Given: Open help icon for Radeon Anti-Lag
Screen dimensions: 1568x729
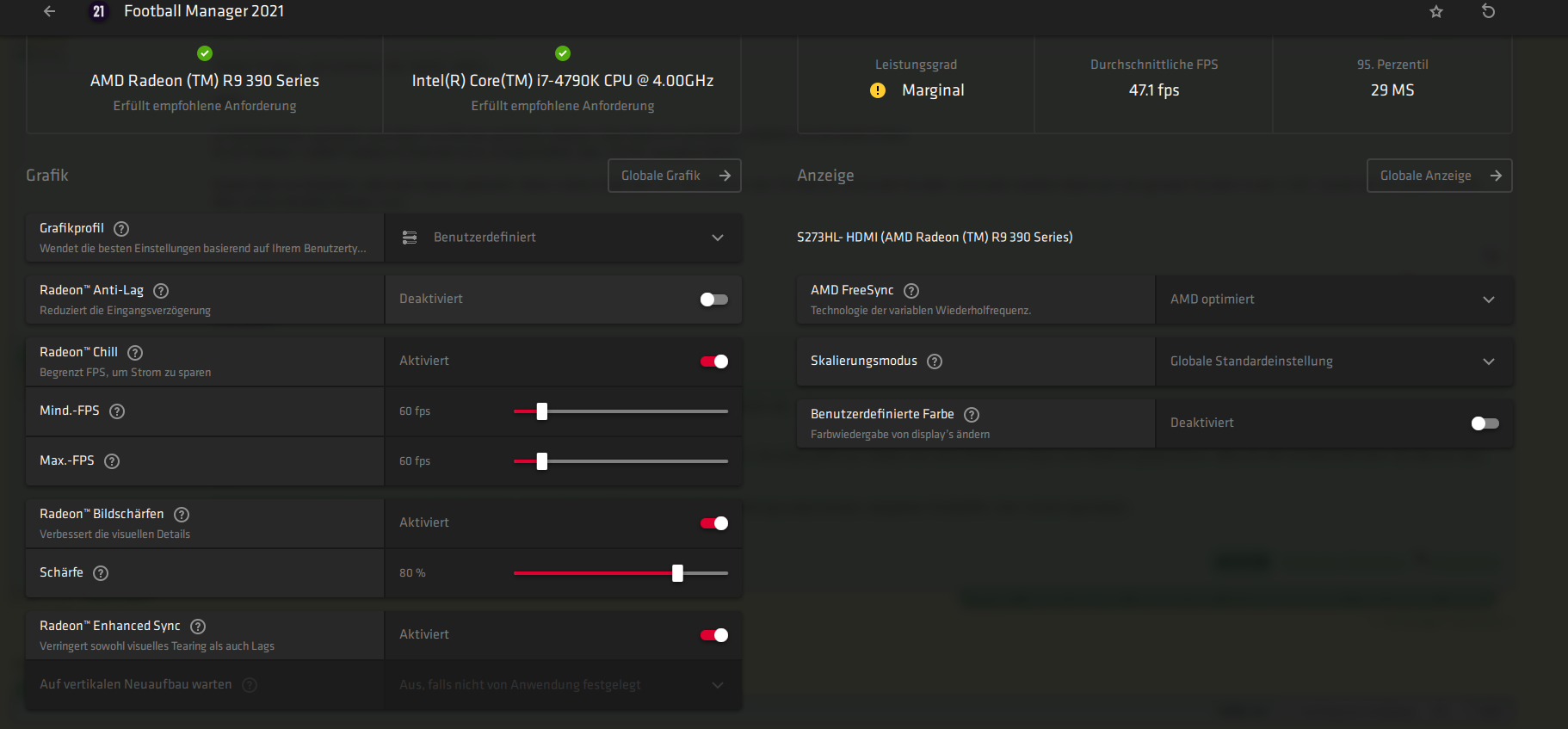Looking at the screenshot, I should tap(161, 291).
